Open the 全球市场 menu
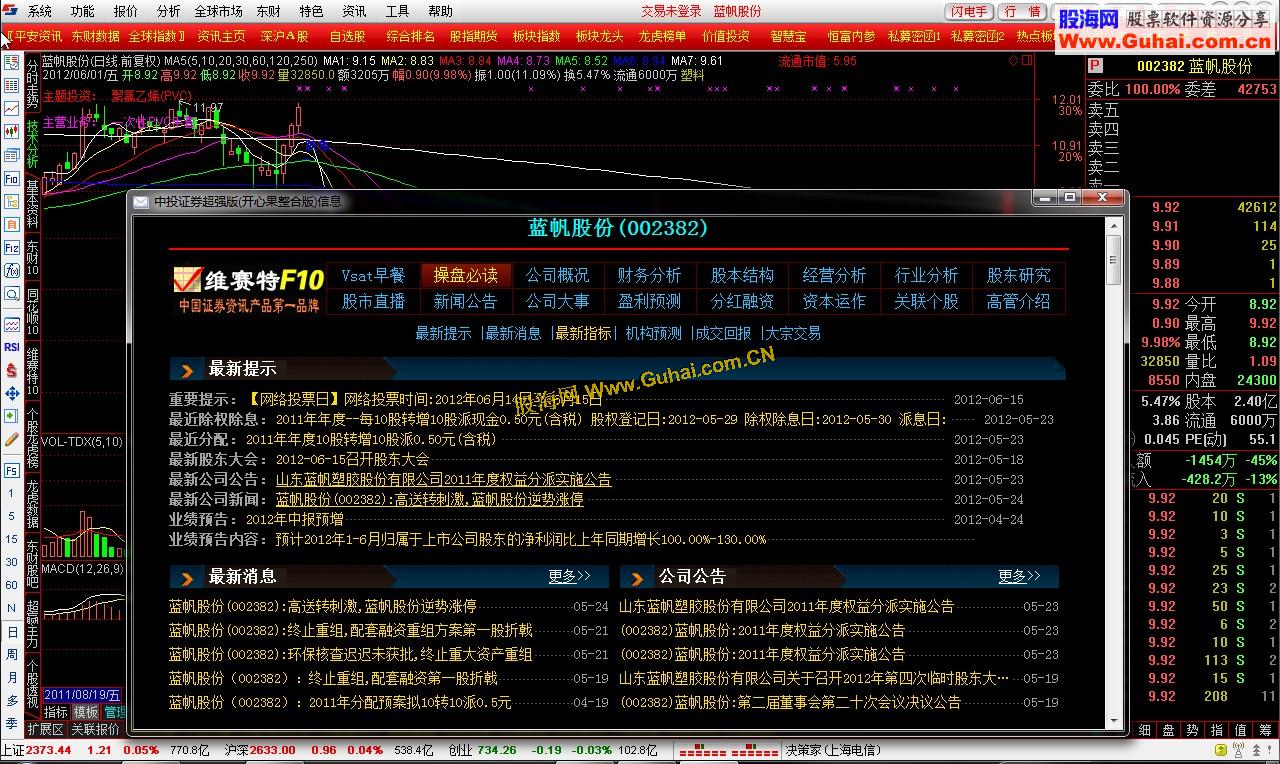 coord(218,11)
